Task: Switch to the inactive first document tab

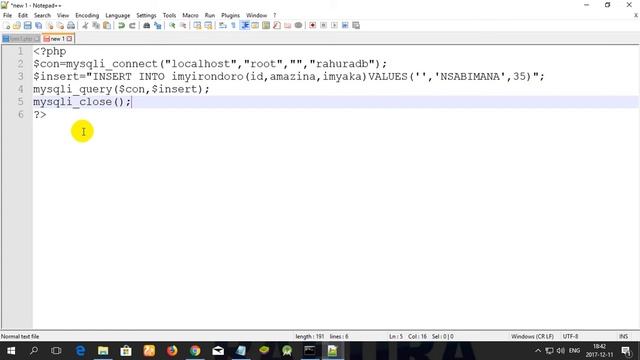Action: coord(21,39)
